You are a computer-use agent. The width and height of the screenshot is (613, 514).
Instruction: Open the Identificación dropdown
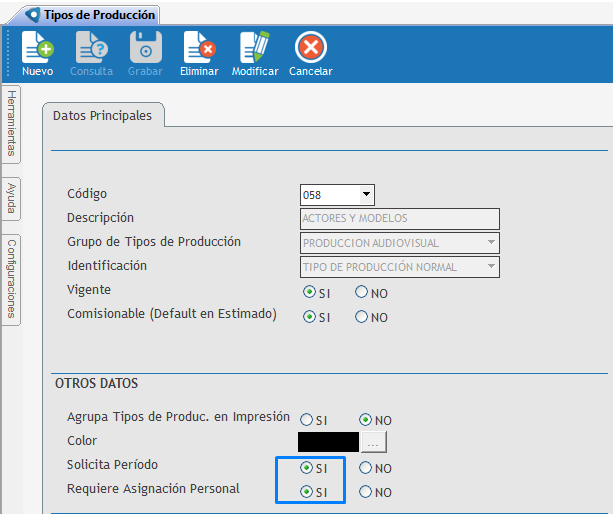pos(490,267)
